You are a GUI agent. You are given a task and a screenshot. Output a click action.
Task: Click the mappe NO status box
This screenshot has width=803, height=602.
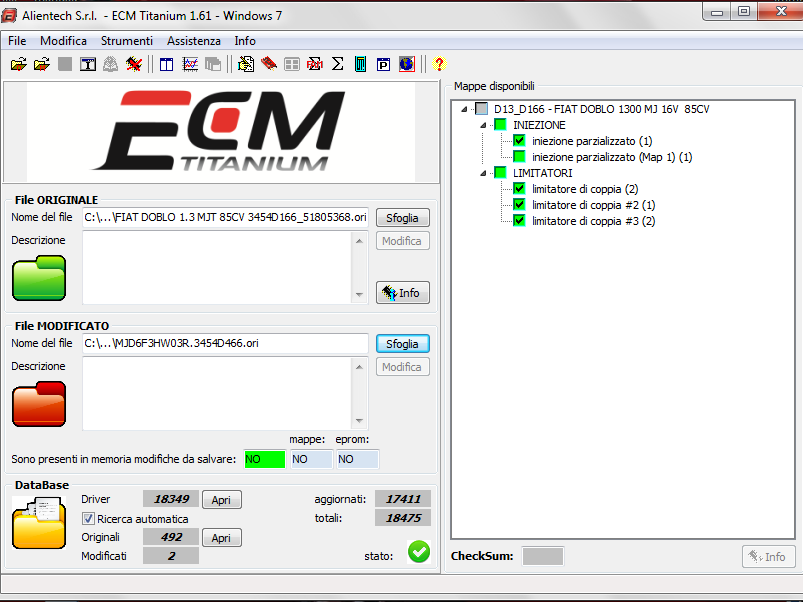pyautogui.click(x=311, y=459)
